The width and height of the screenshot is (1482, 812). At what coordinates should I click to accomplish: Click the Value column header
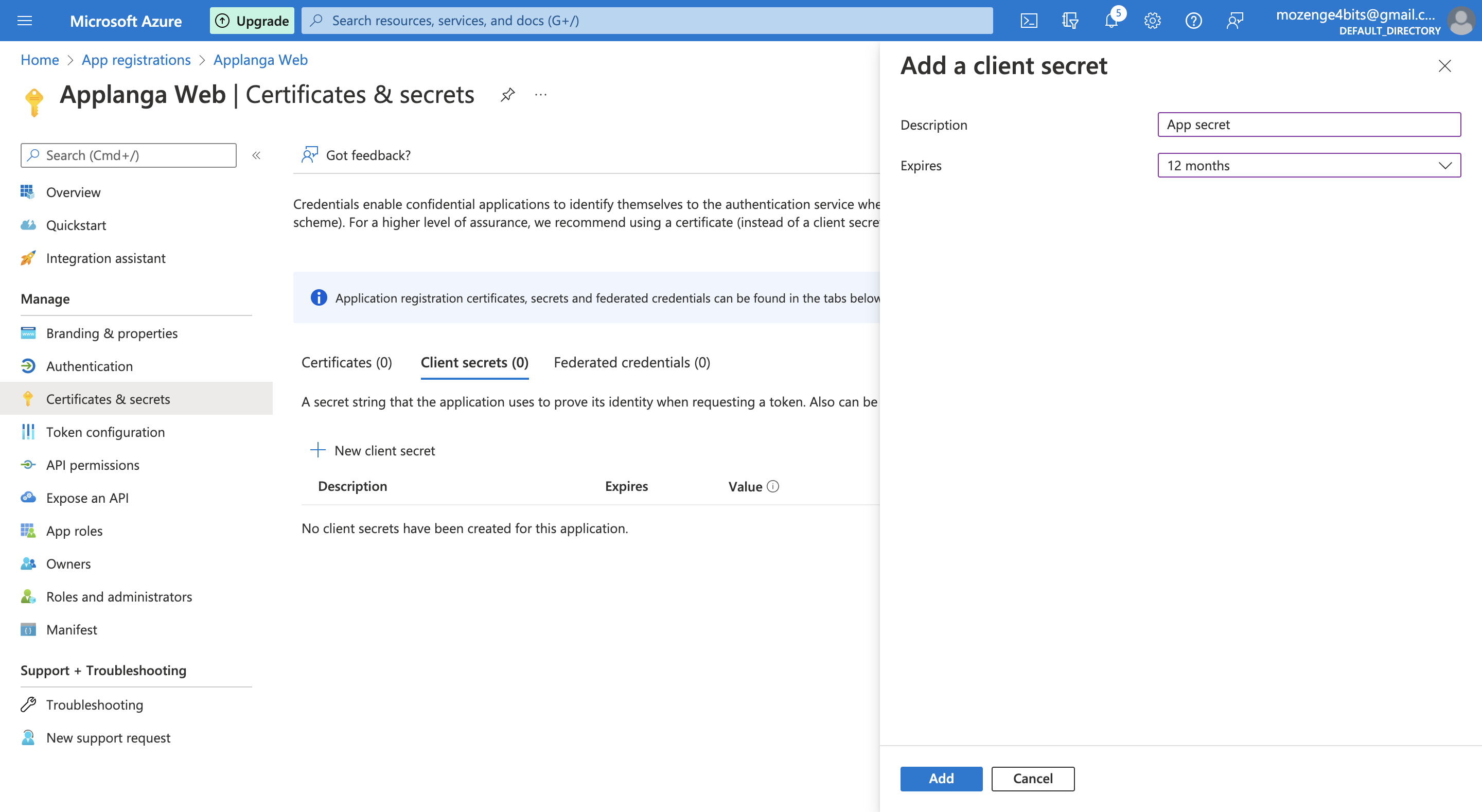745,486
